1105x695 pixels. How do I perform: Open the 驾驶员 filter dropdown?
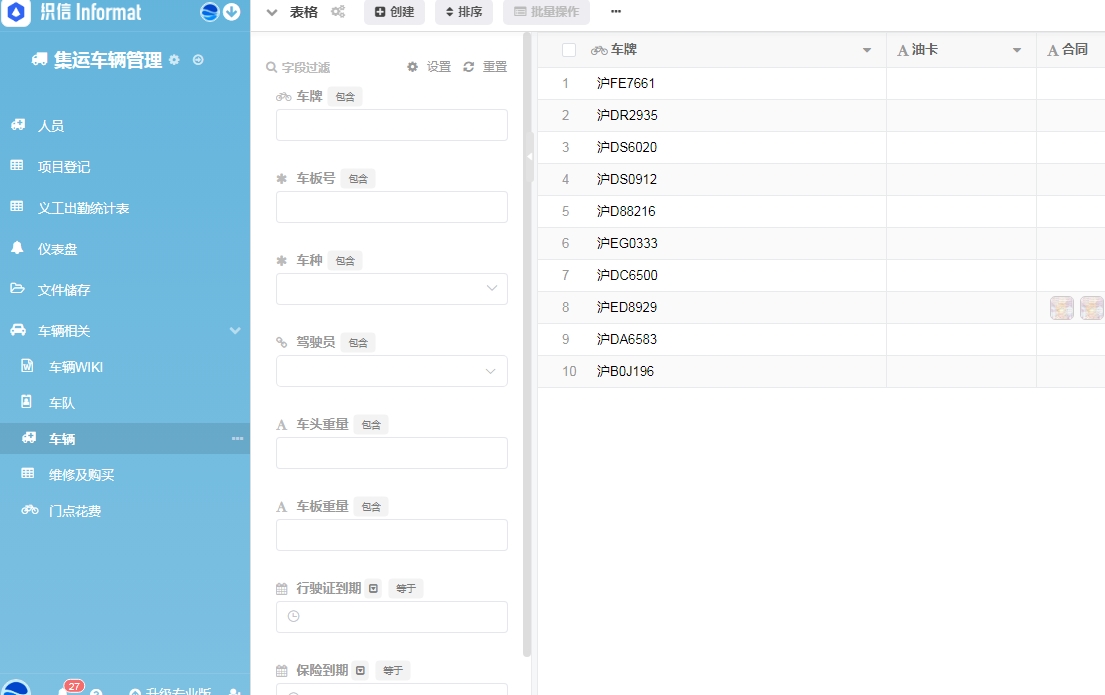point(392,371)
